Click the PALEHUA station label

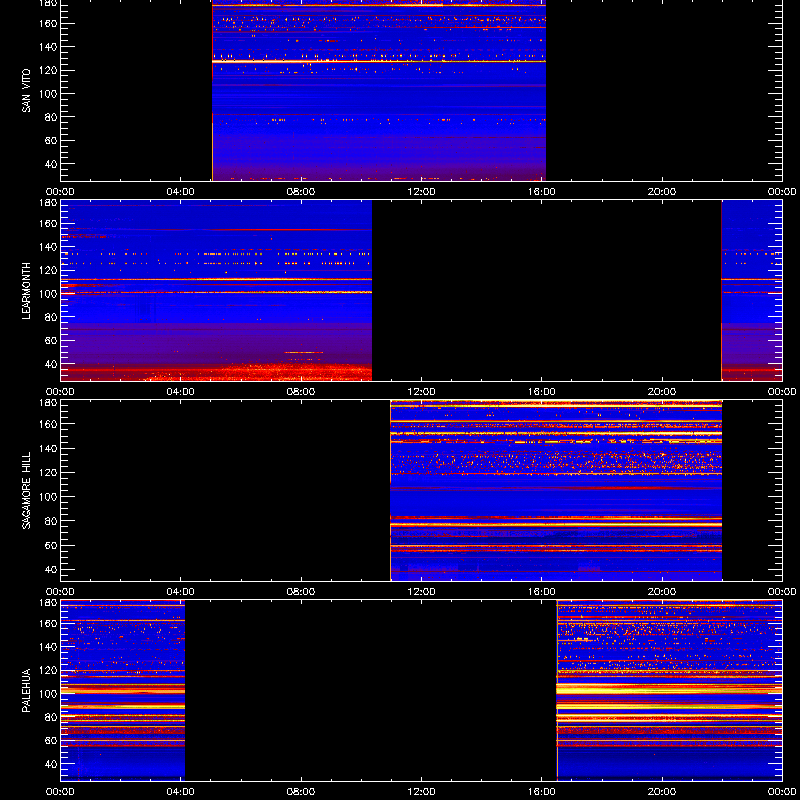pos(26,690)
